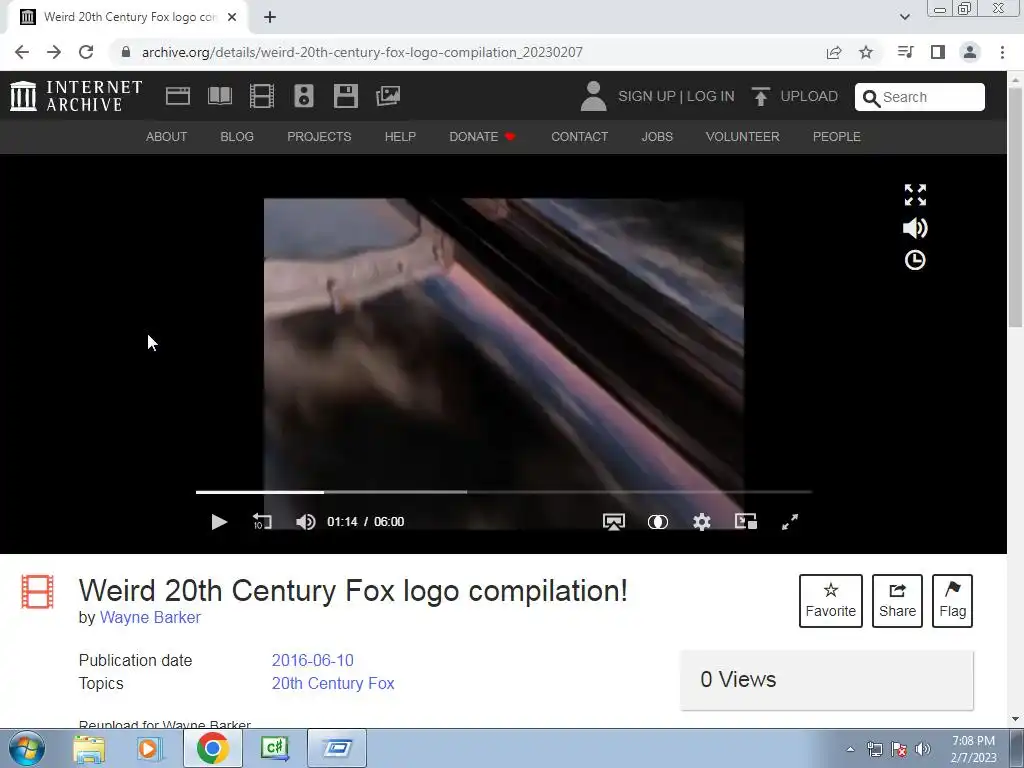
Task: Open the Chrome profile icon
Action: pyautogui.click(x=970, y=52)
